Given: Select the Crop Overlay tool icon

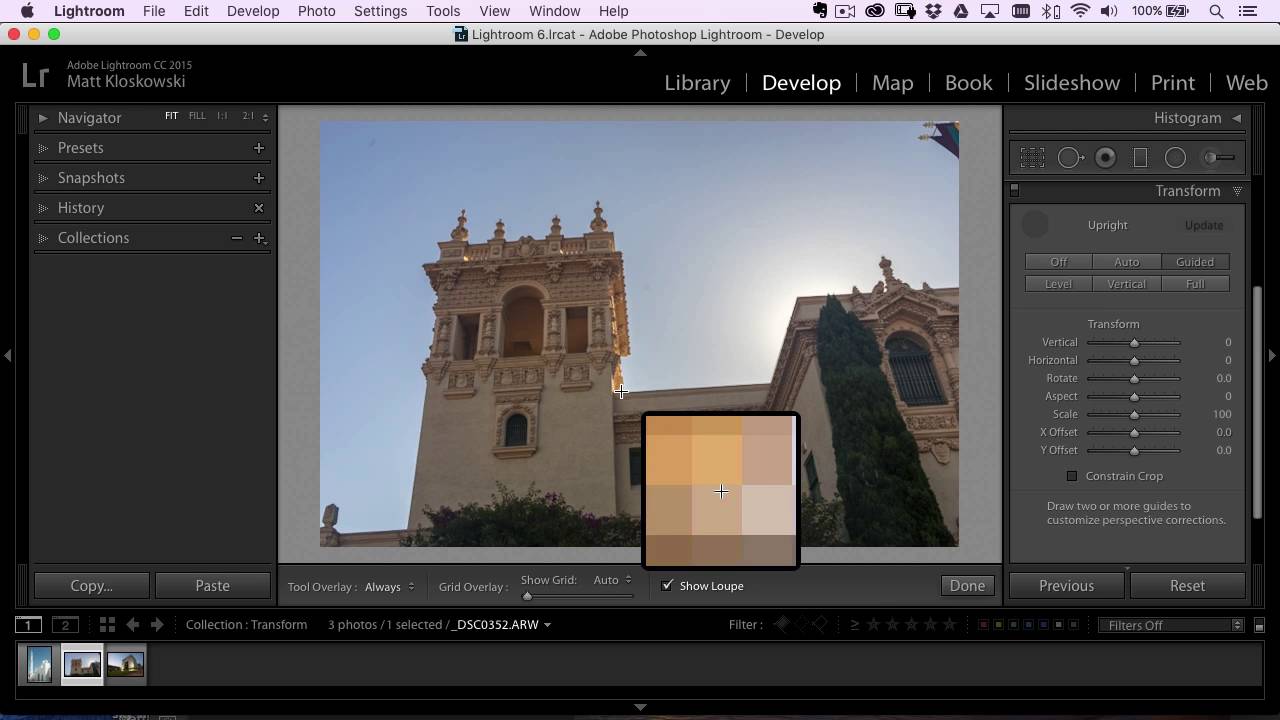Looking at the screenshot, I should pyautogui.click(x=1032, y=158).
